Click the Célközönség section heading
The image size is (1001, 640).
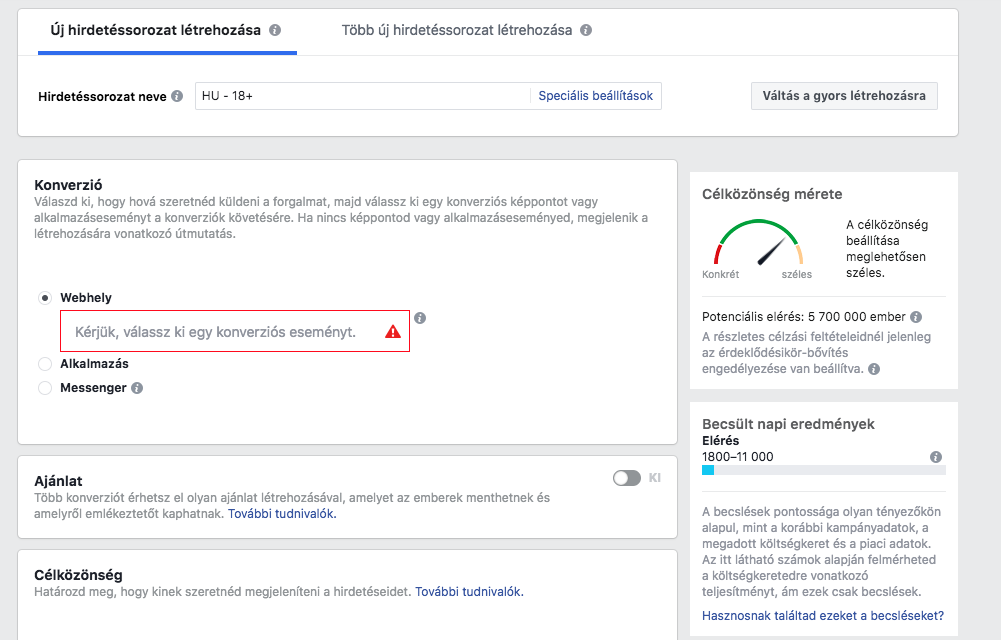coord(78,575)
